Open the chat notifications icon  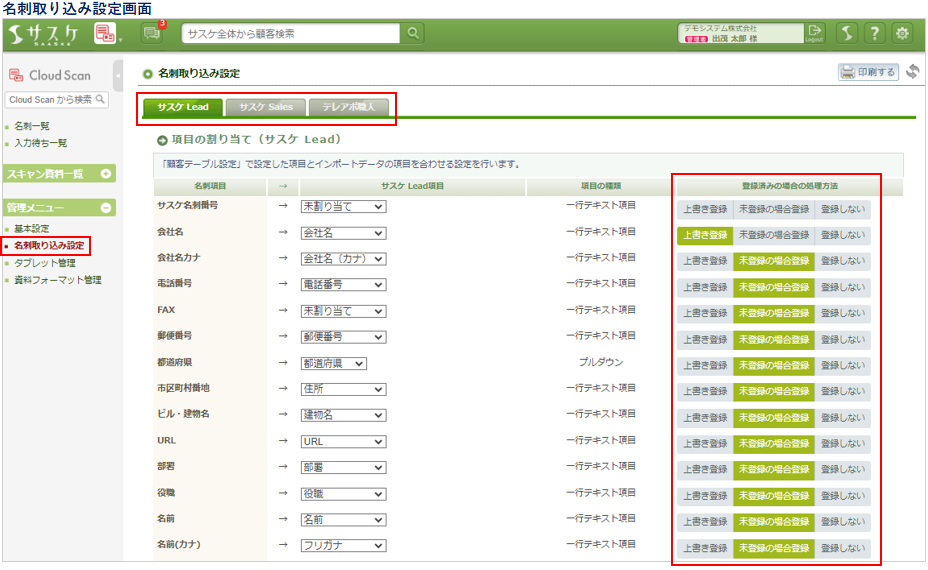point(152,33)
